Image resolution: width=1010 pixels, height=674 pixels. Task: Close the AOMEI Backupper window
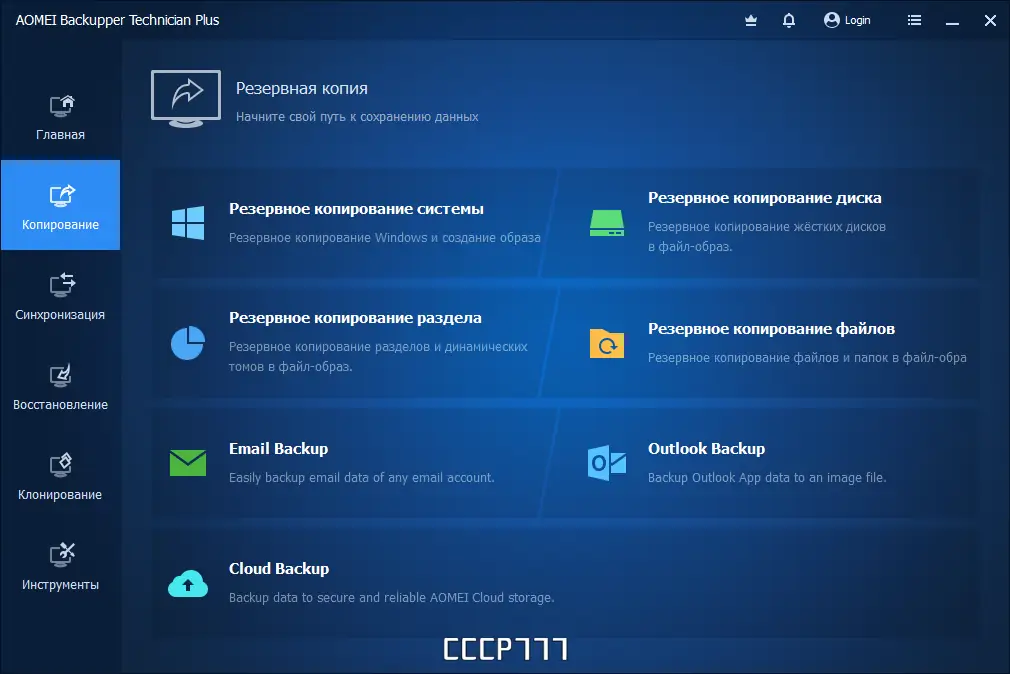pos(991,21)
